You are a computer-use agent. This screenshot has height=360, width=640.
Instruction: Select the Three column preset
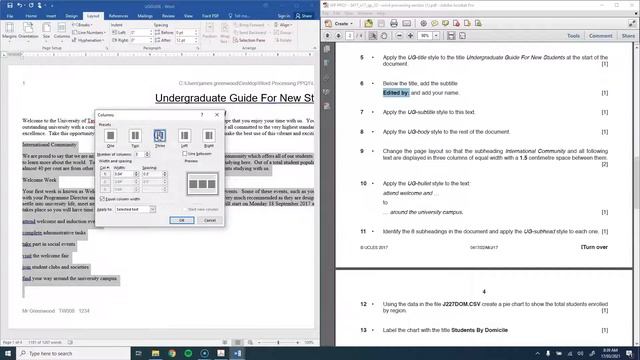(160, 138)
